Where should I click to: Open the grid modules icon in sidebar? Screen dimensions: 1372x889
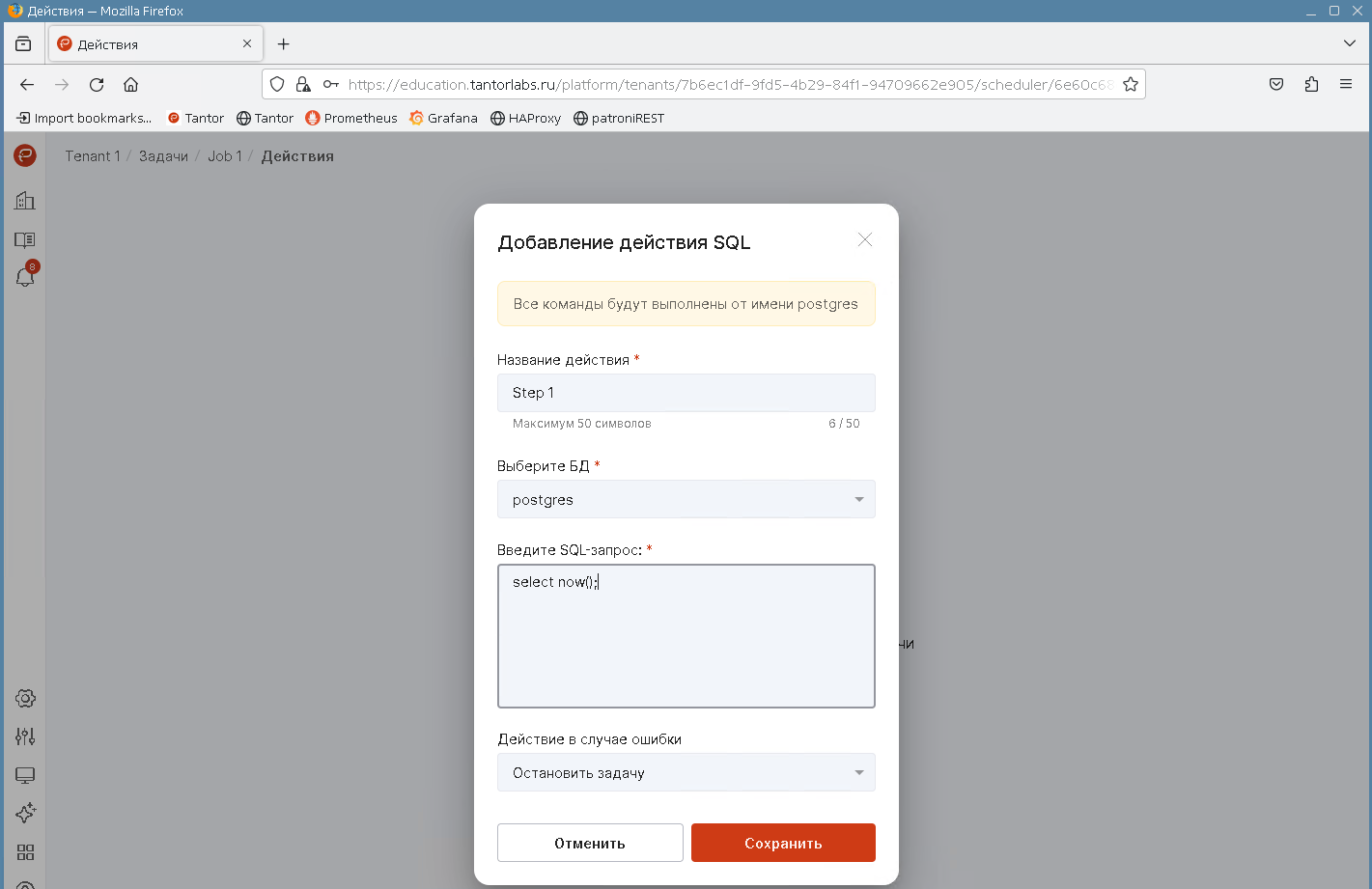tap(25, 852)
